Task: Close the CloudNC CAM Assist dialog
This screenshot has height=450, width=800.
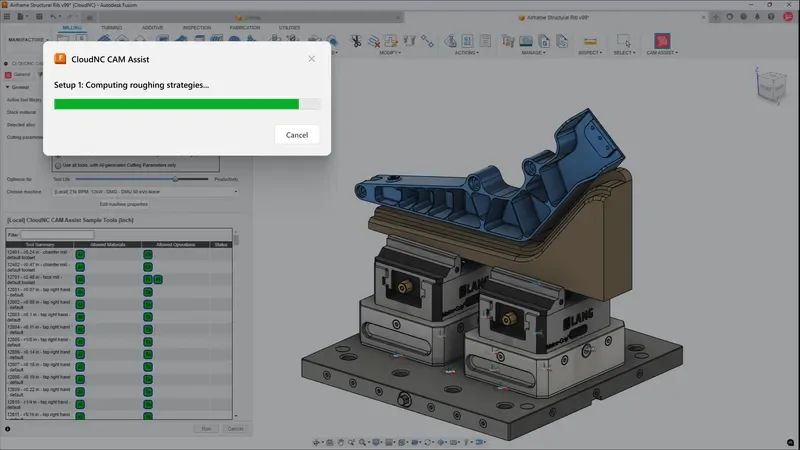Action: 311,59
